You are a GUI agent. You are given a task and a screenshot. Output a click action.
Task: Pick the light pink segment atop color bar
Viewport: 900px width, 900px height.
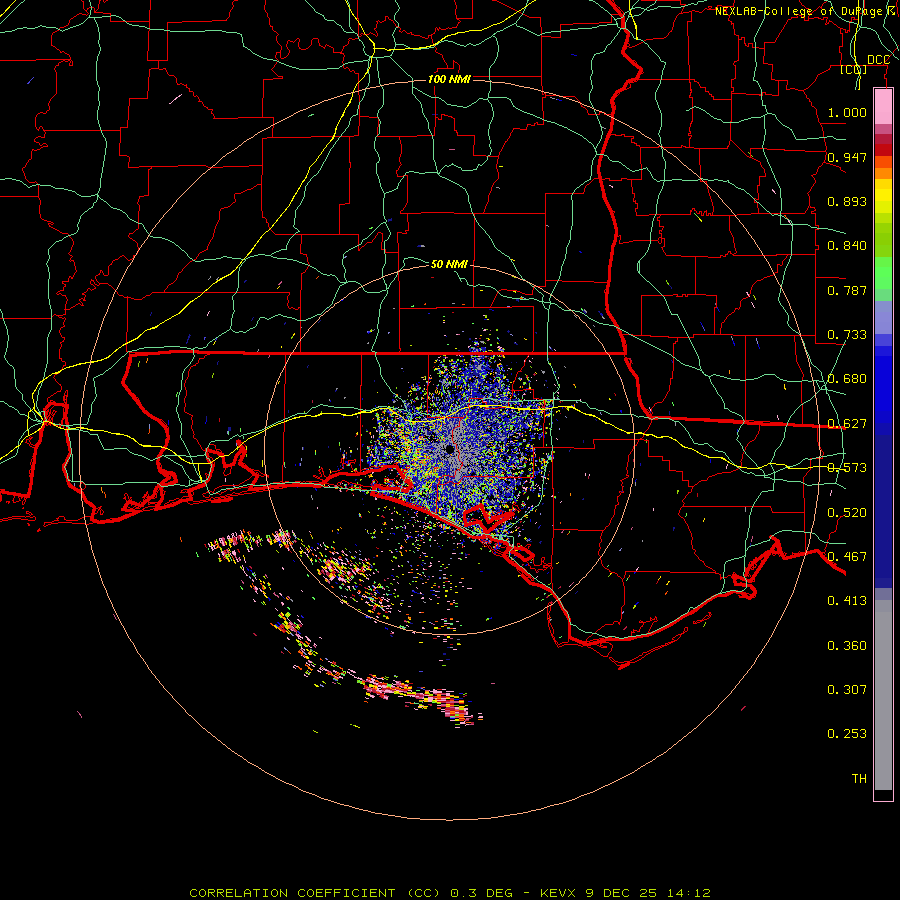coord(883,107)
